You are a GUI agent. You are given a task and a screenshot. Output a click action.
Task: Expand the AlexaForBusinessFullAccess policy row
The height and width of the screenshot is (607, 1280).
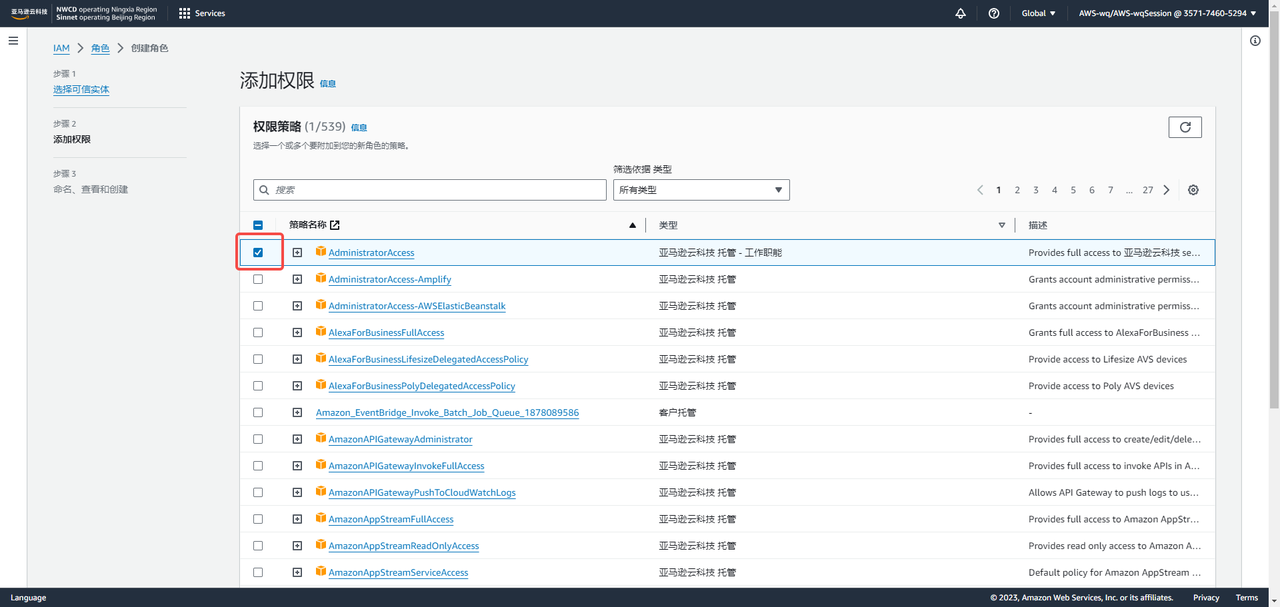[297, 332]
